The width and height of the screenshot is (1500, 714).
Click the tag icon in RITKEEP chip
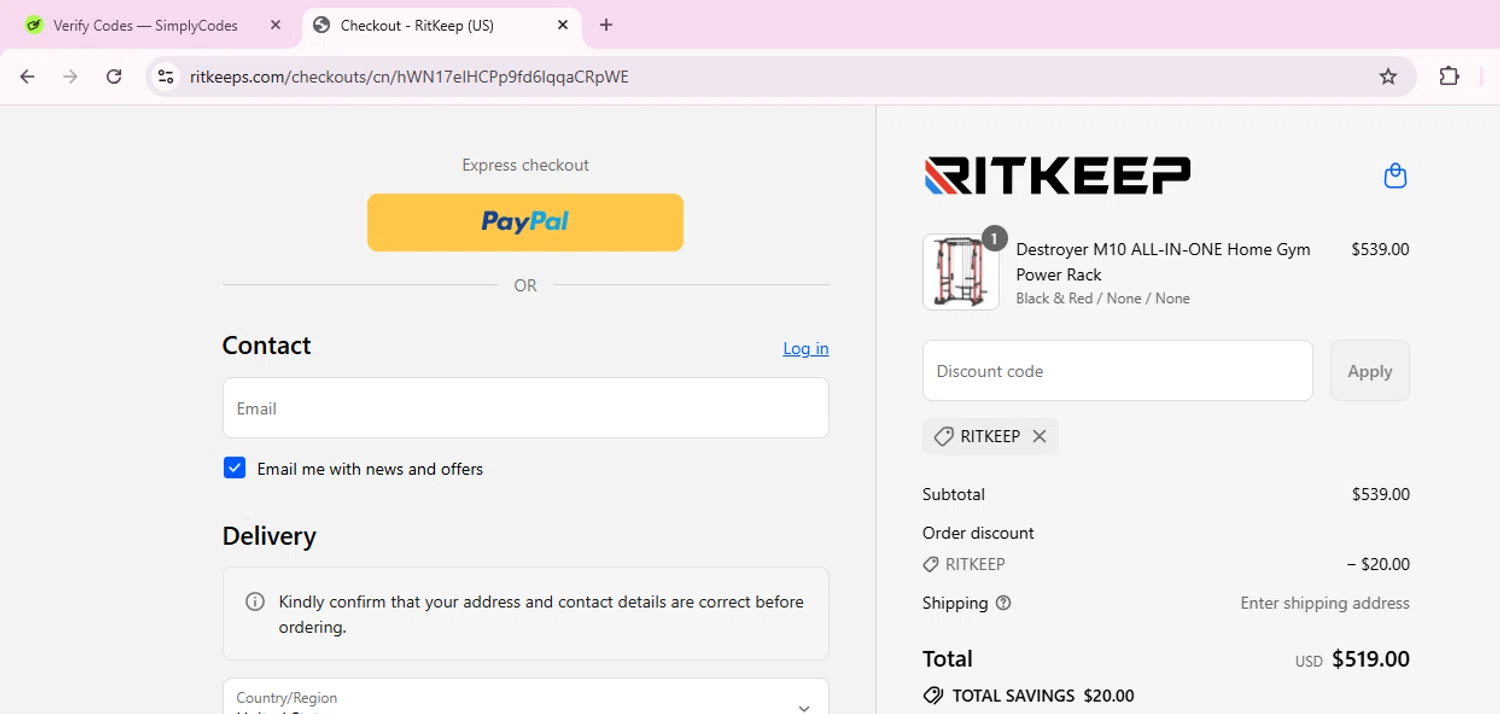[943, 437]
